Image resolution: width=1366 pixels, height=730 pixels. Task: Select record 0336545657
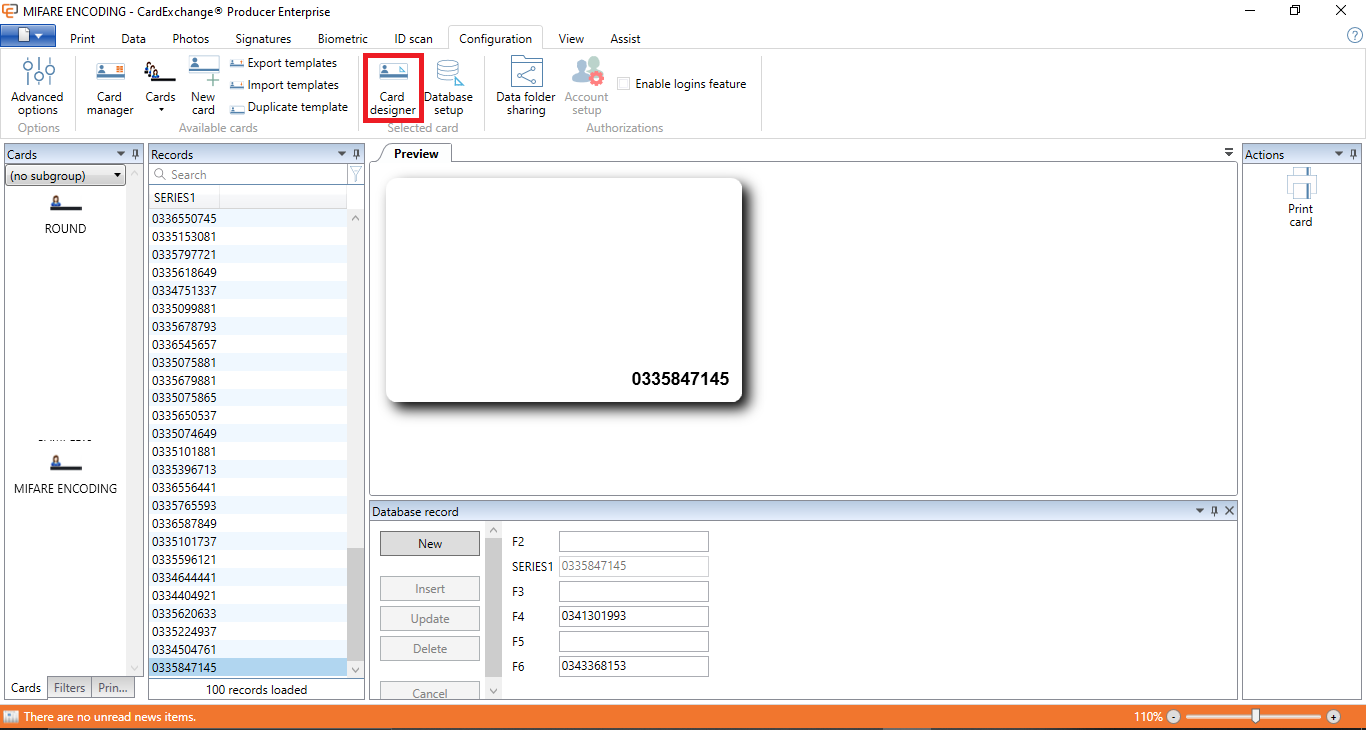tap(248, 344)
